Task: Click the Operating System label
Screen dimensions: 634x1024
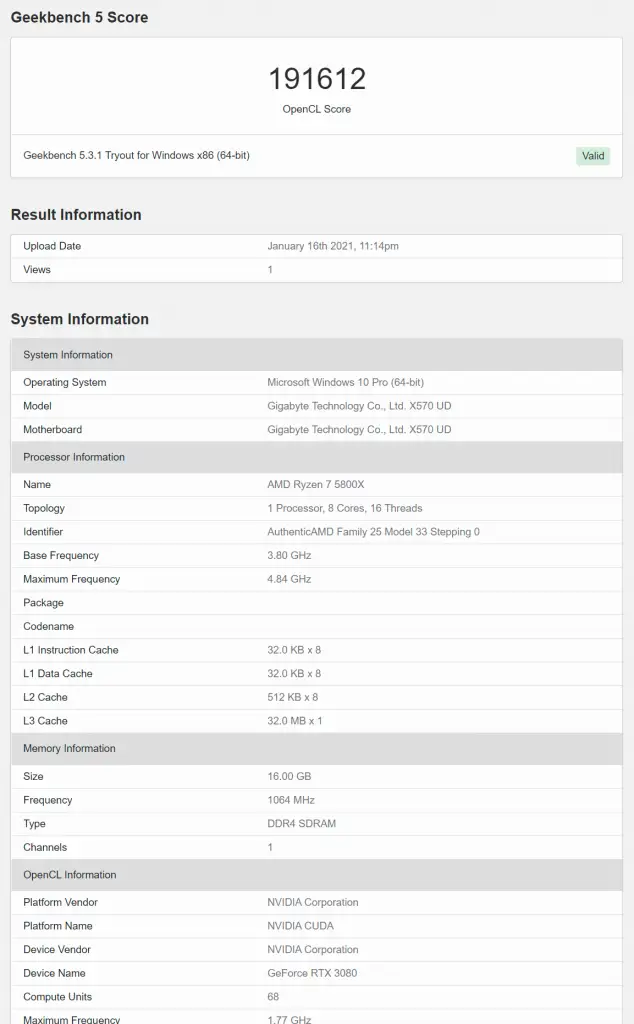Action: click(x=65, y=383)
